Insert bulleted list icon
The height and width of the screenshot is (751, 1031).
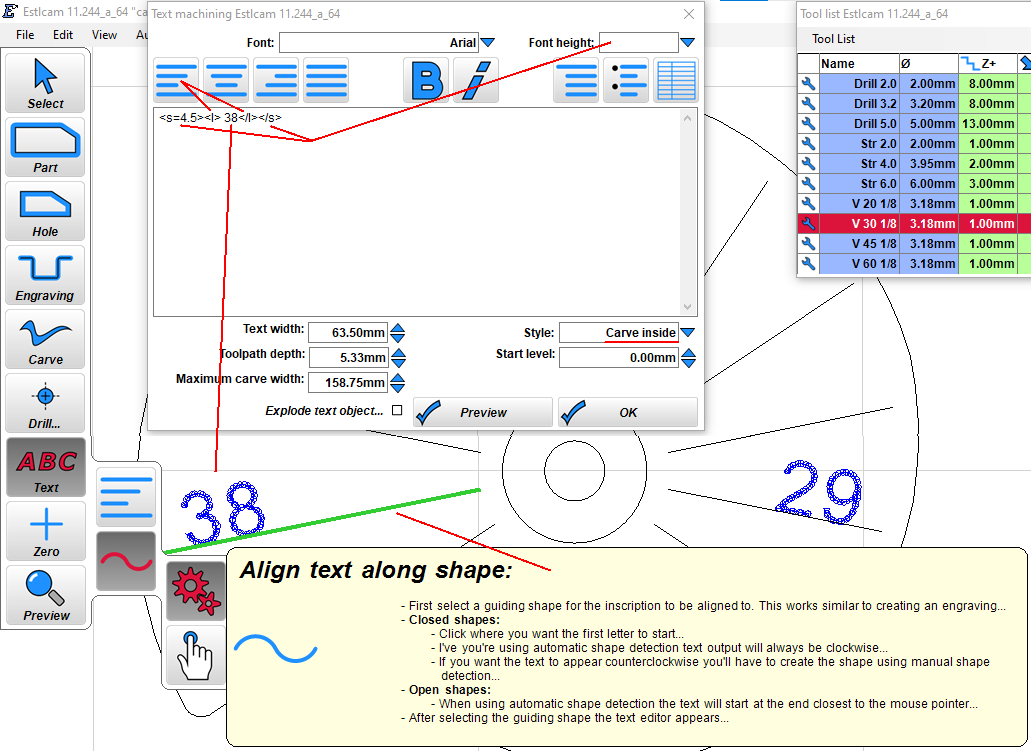tap(626, 80)
